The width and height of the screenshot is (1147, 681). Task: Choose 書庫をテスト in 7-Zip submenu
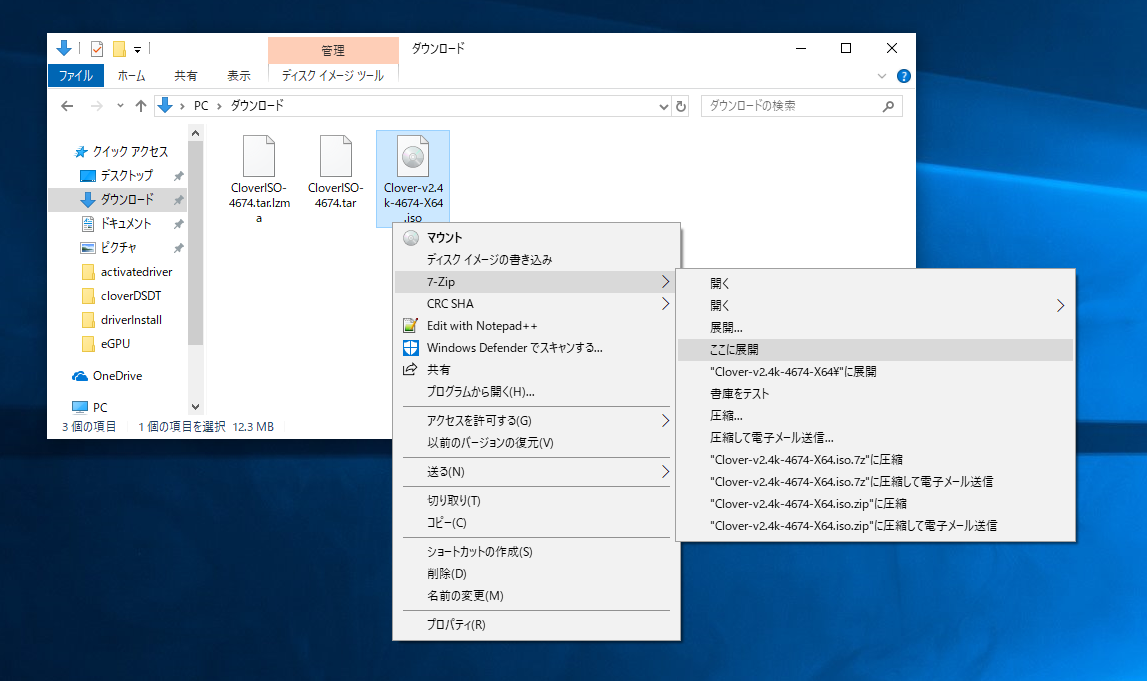pyautogui.click(x=875, y=394)
